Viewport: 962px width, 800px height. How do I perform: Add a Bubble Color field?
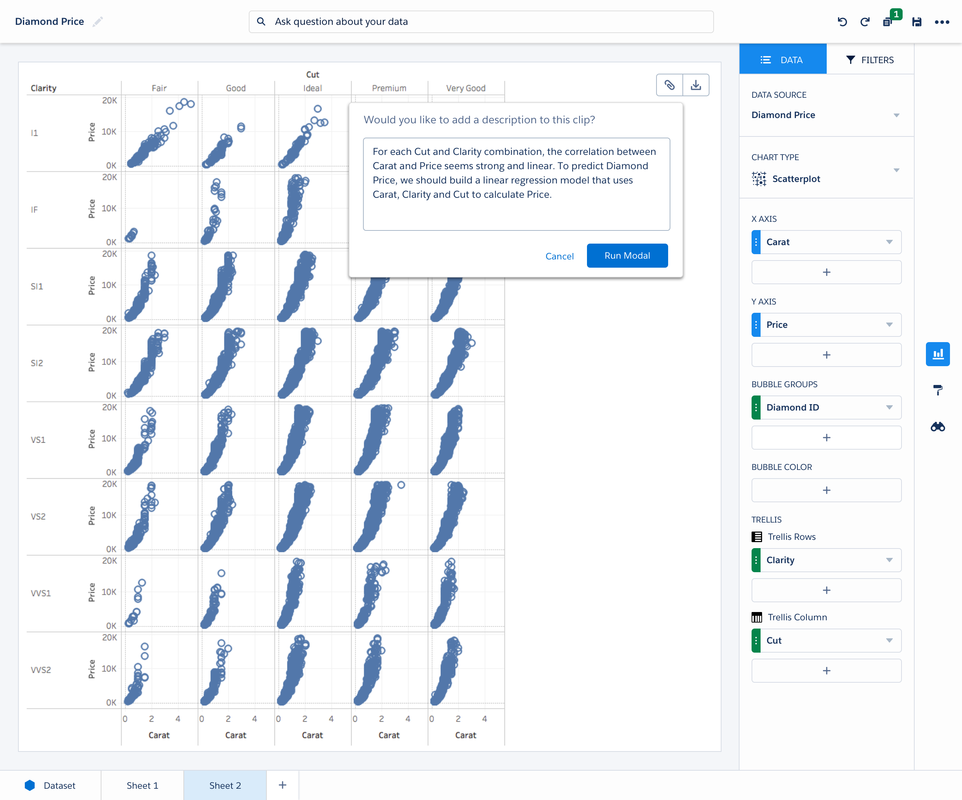826,491
